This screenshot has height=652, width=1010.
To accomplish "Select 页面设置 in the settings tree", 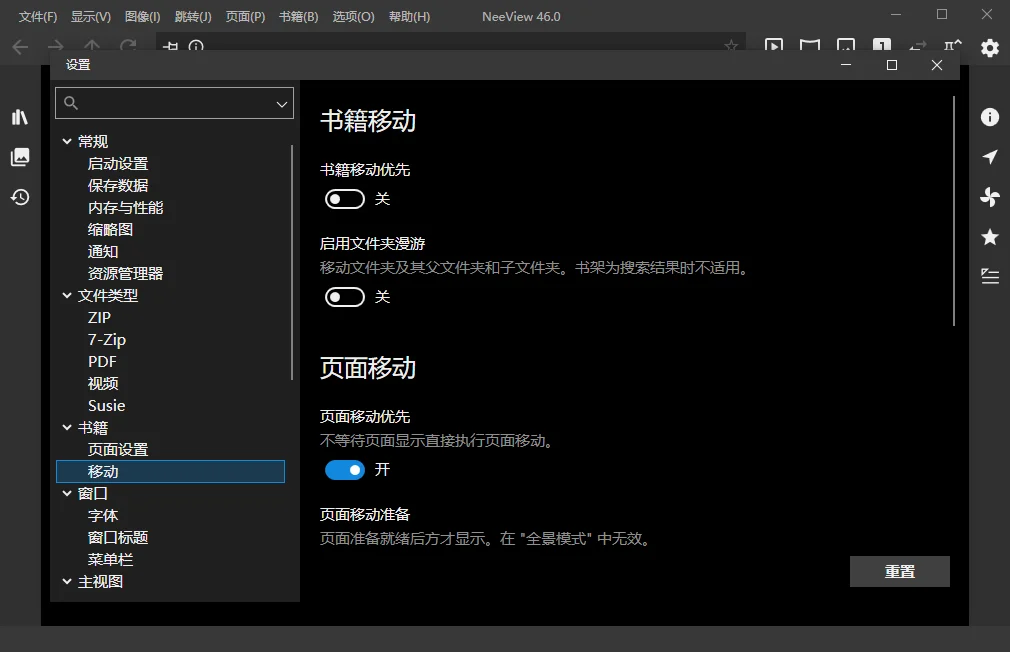I will point(118,449).
